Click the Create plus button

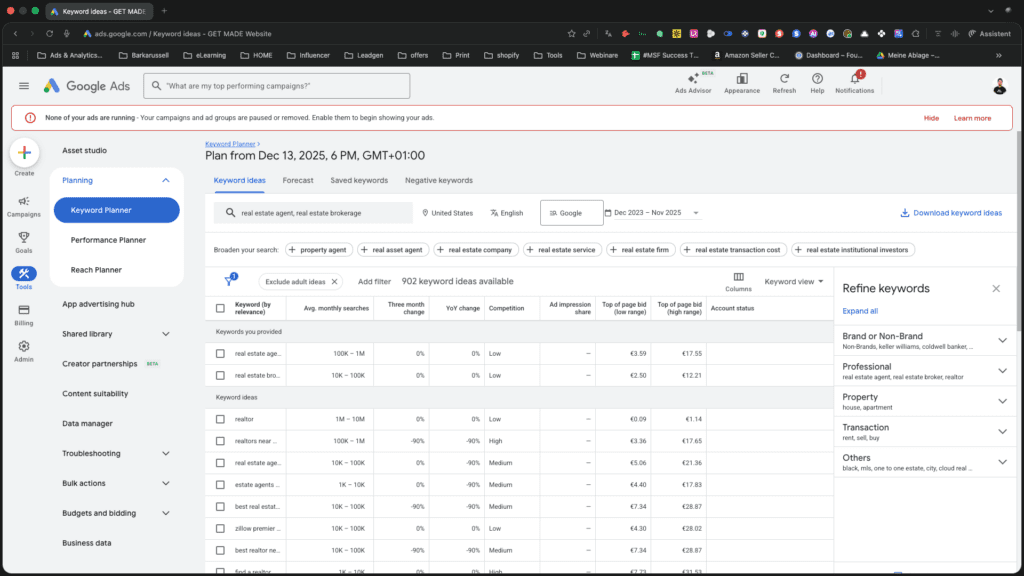click(x=24, y=153)
